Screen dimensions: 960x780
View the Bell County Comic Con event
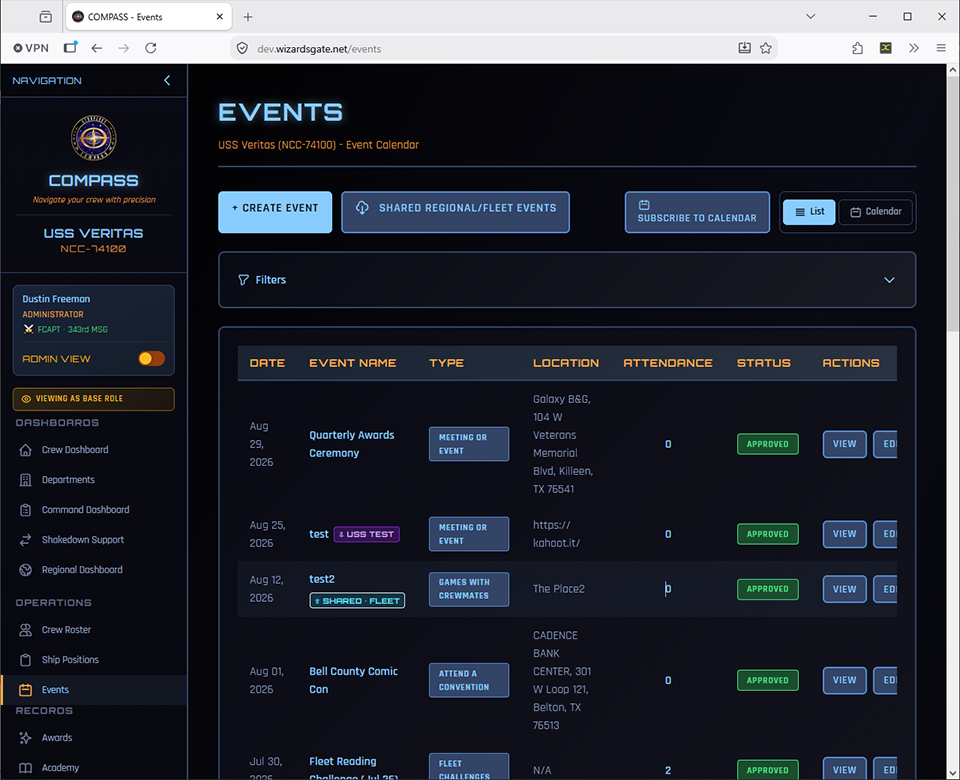click(844, 681)
